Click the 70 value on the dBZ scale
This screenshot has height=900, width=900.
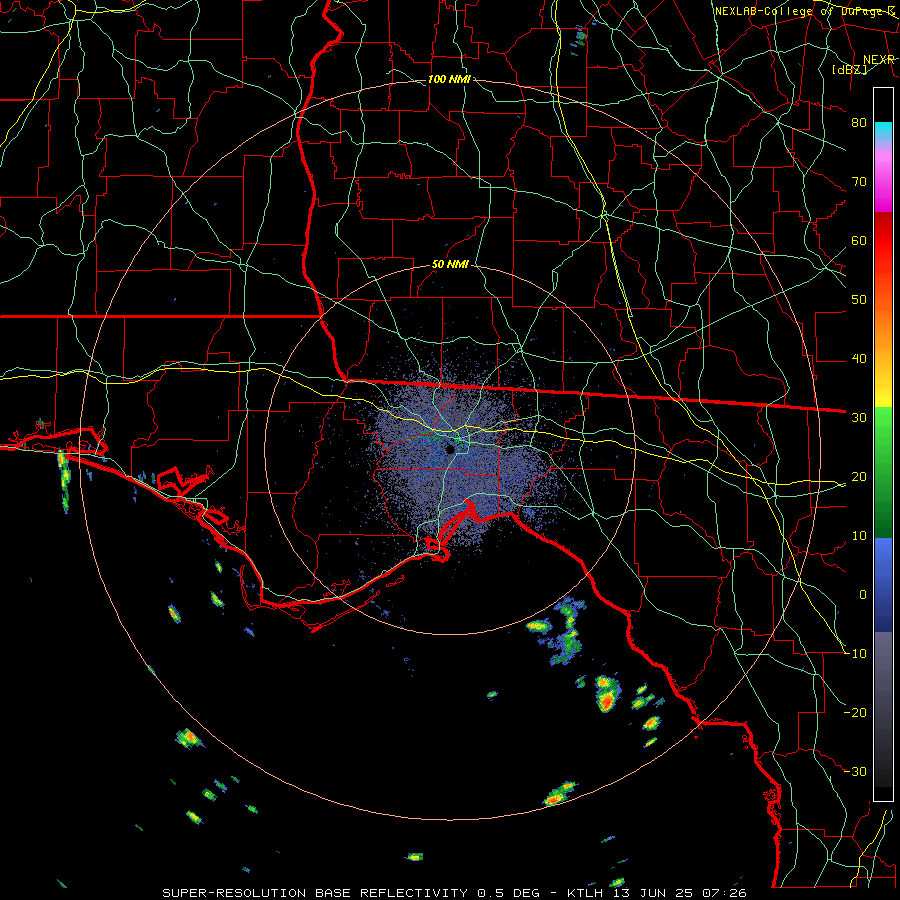click(x=859, y=182)
